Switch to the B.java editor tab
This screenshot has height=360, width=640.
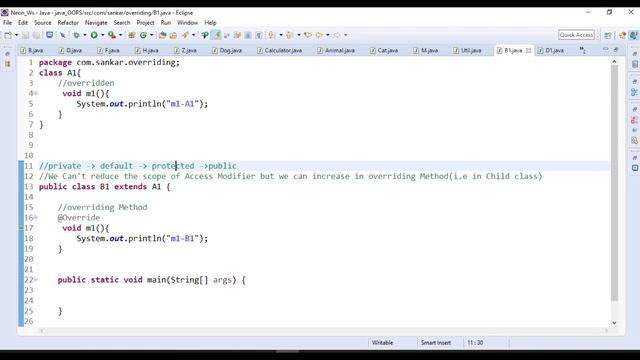tap(32, 51)
